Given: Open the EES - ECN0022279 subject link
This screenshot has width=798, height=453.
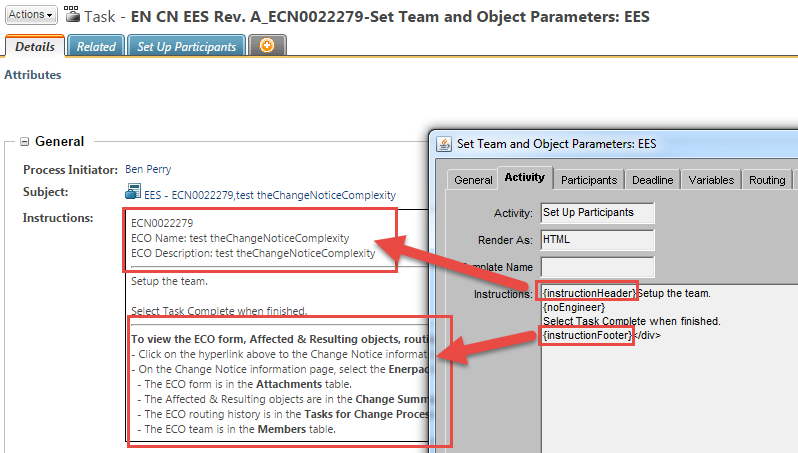Looking at the screenshot, I should click(270, 195).
